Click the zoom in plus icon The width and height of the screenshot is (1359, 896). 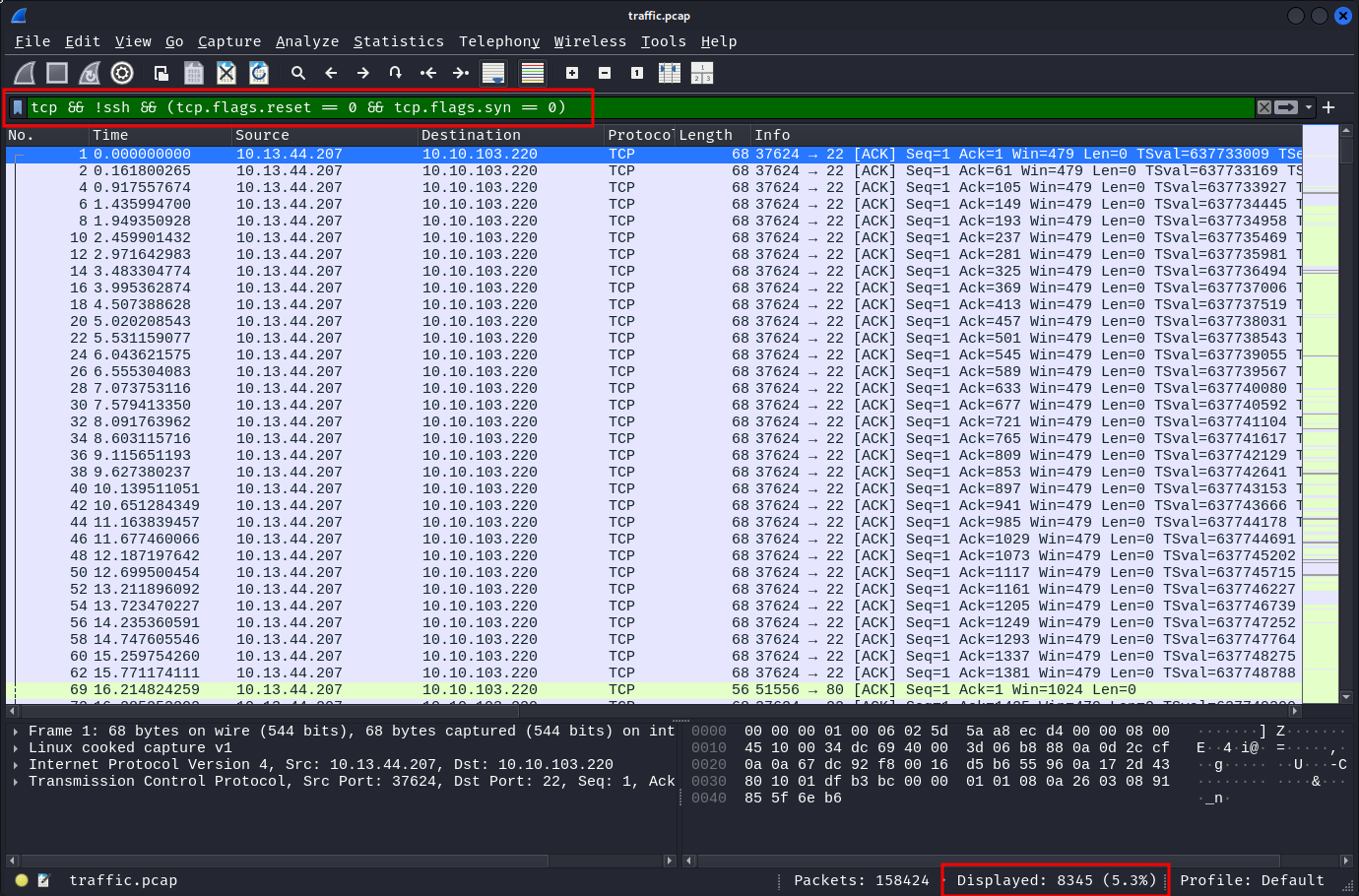pos(572,73)
